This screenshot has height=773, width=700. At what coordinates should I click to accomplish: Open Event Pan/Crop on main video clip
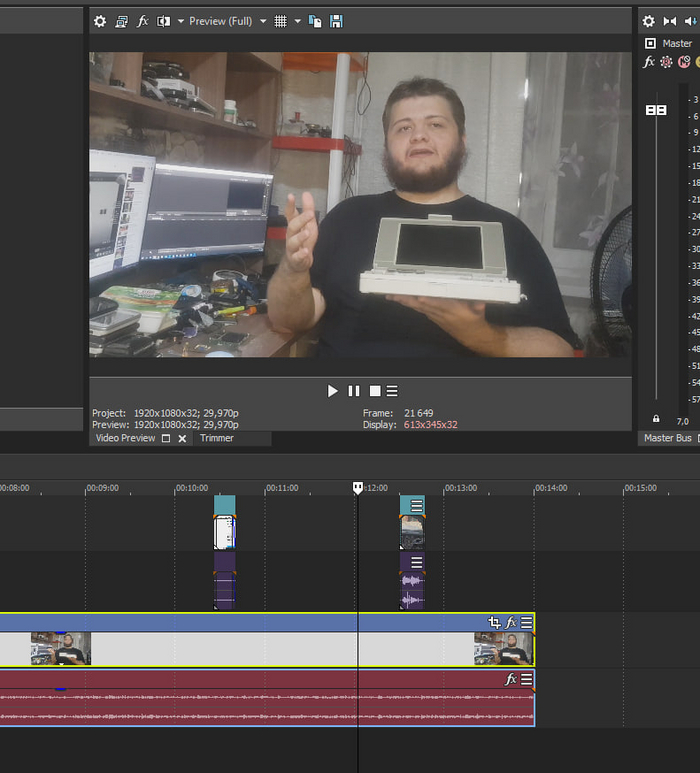click(x=494, y=623)
